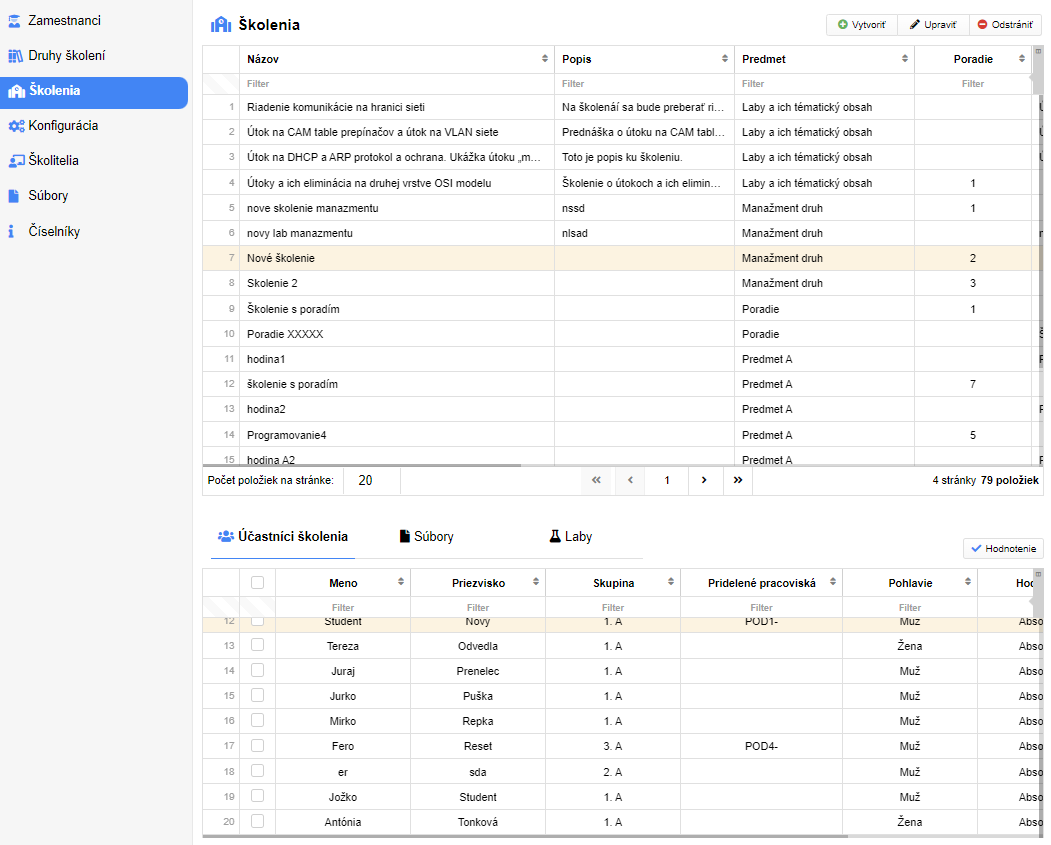Sort the Priezvisko column

pyautogui.click(x=536, y=582)
